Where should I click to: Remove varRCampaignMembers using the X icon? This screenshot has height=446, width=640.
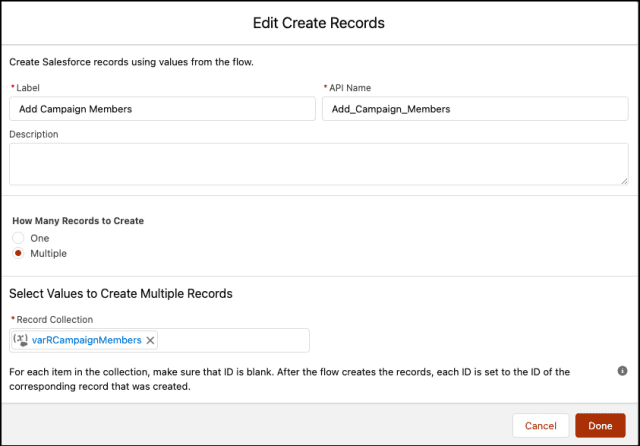pos(150,340)
